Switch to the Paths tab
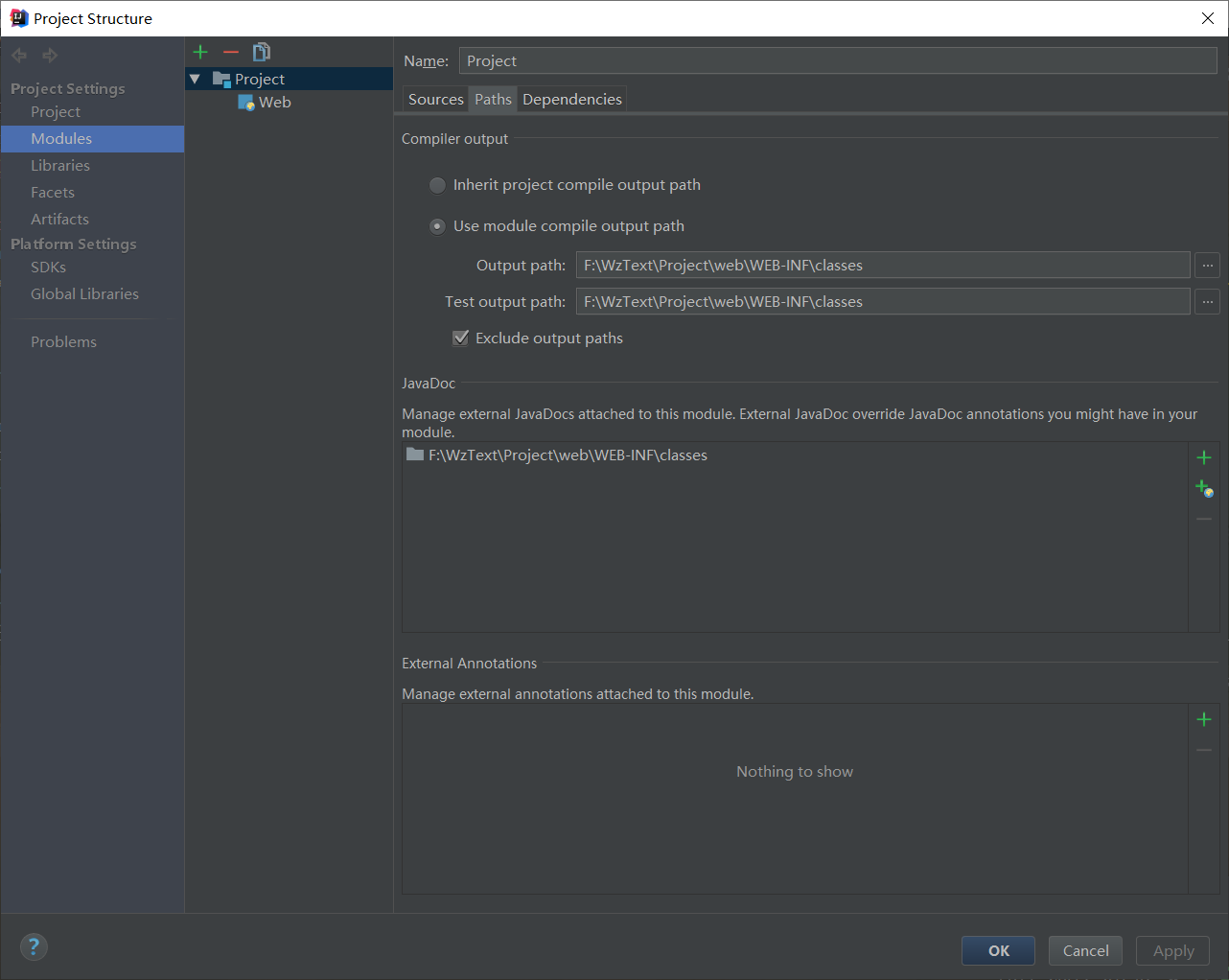Image resolution: width=1229 pixels, height=980 pixels. point(493,100)
